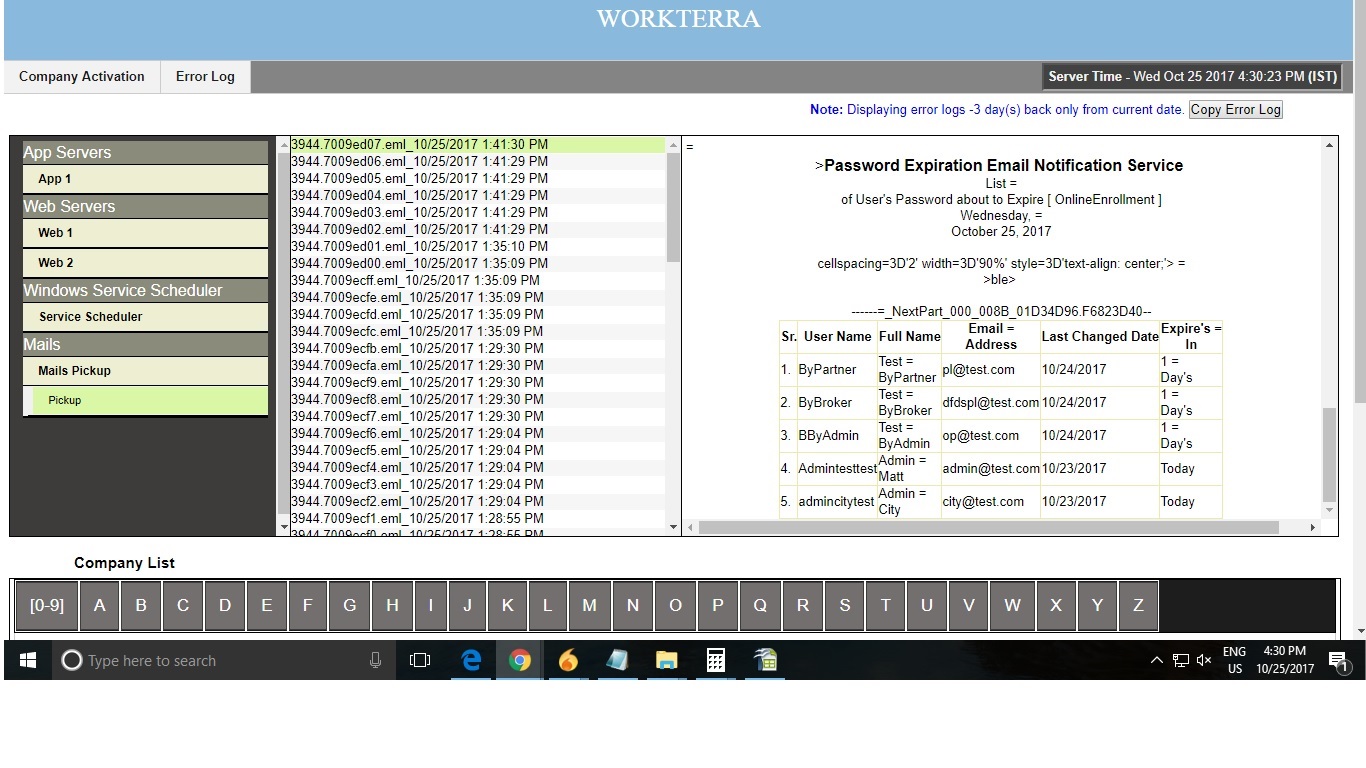This screenshot has width=1366, height=768.
Task: Open the Error Log tab
Action: tap(204, 76)
